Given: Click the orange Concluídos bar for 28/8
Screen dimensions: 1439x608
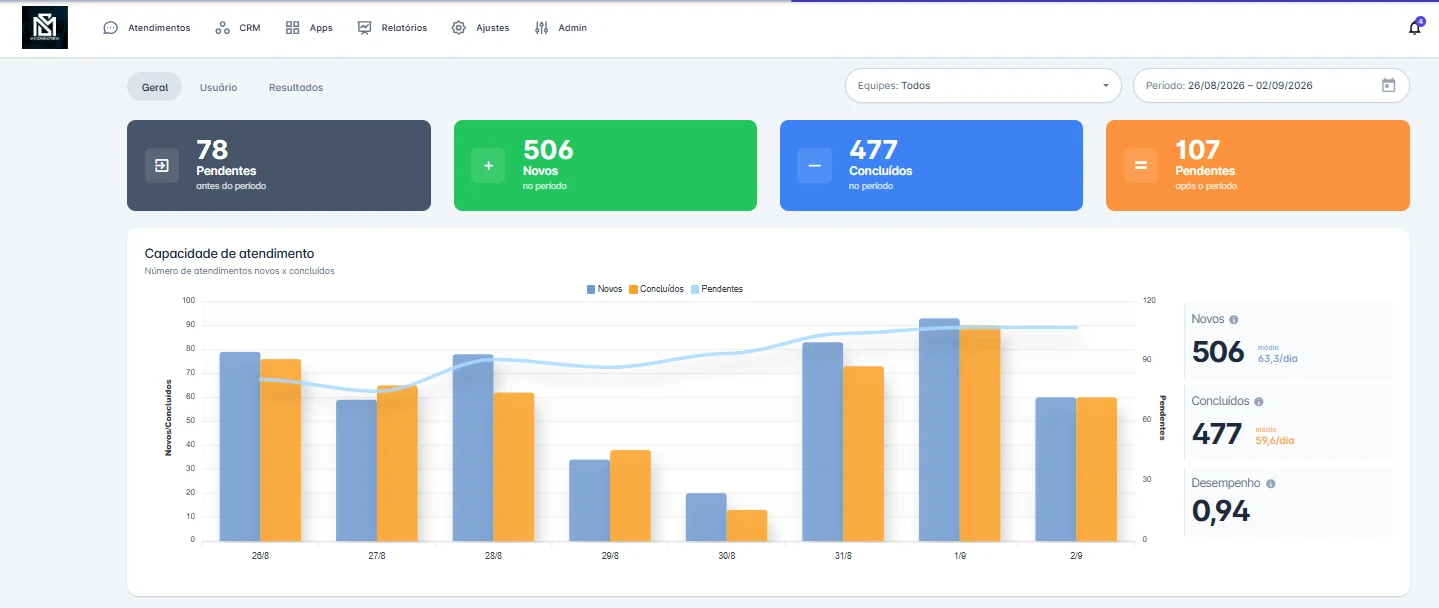Looking at the screenshot, I should click(x=513, y=467).
